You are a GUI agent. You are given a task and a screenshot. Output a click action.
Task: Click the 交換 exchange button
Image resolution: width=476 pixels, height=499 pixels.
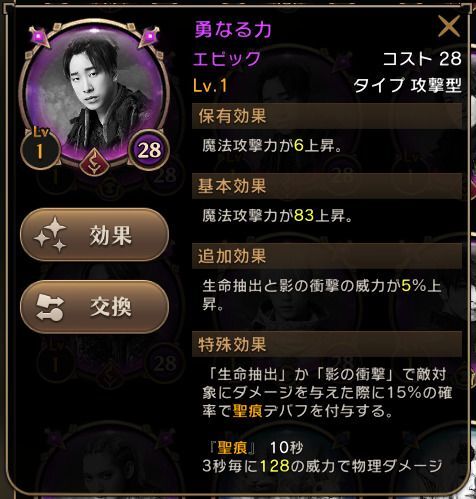pos(95,307)
